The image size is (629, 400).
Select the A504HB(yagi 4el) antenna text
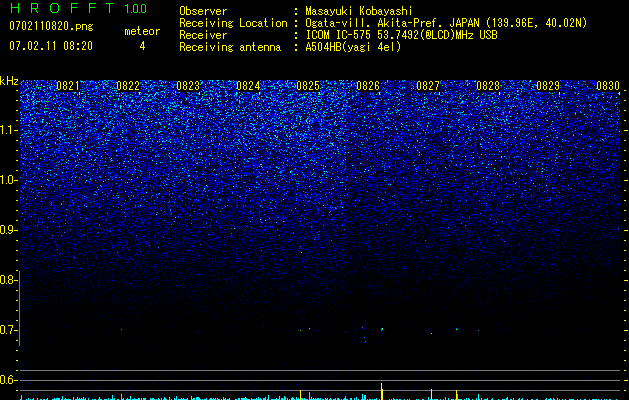click(x=353, y=47)
